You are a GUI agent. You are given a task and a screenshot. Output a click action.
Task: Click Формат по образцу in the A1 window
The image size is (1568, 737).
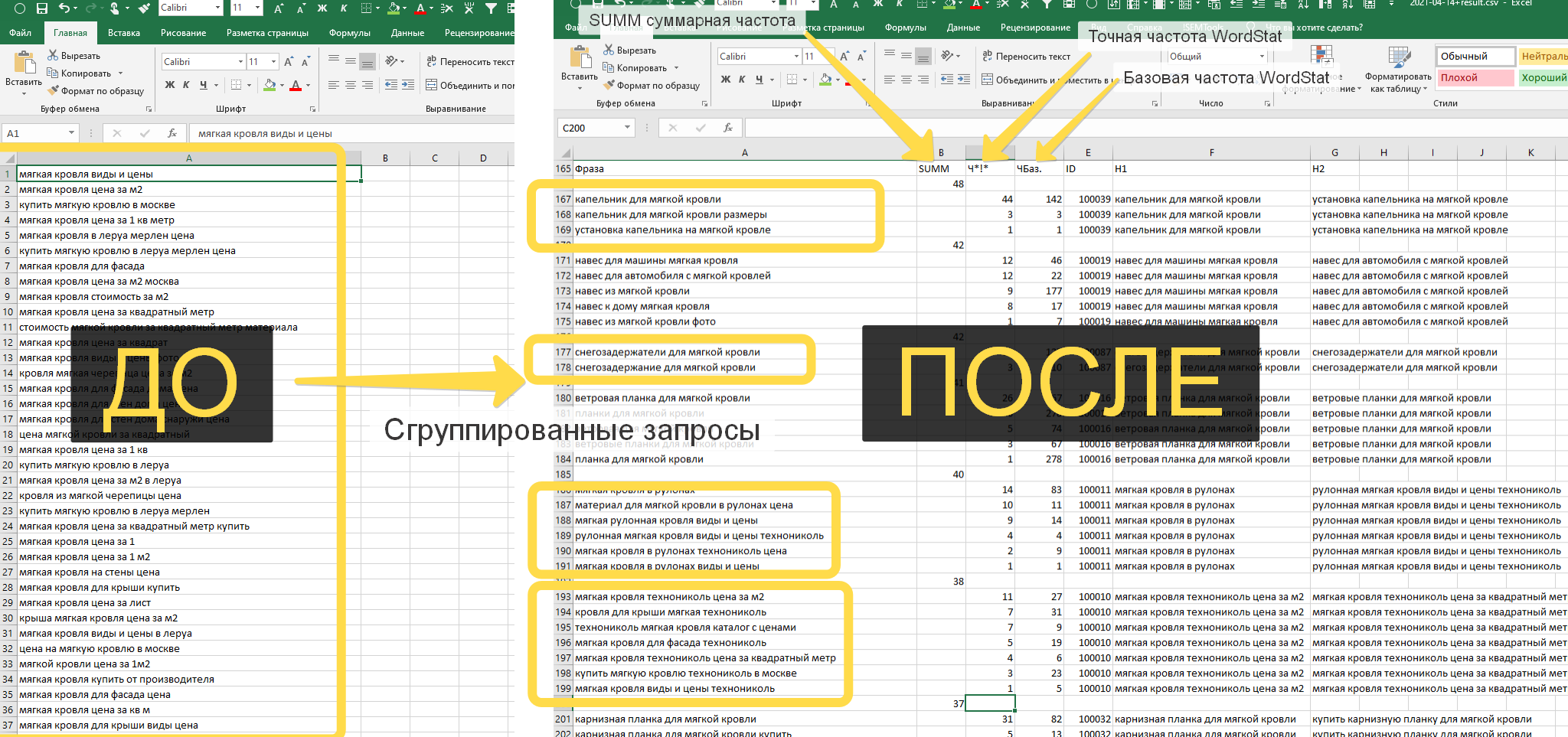coord(96,90)
